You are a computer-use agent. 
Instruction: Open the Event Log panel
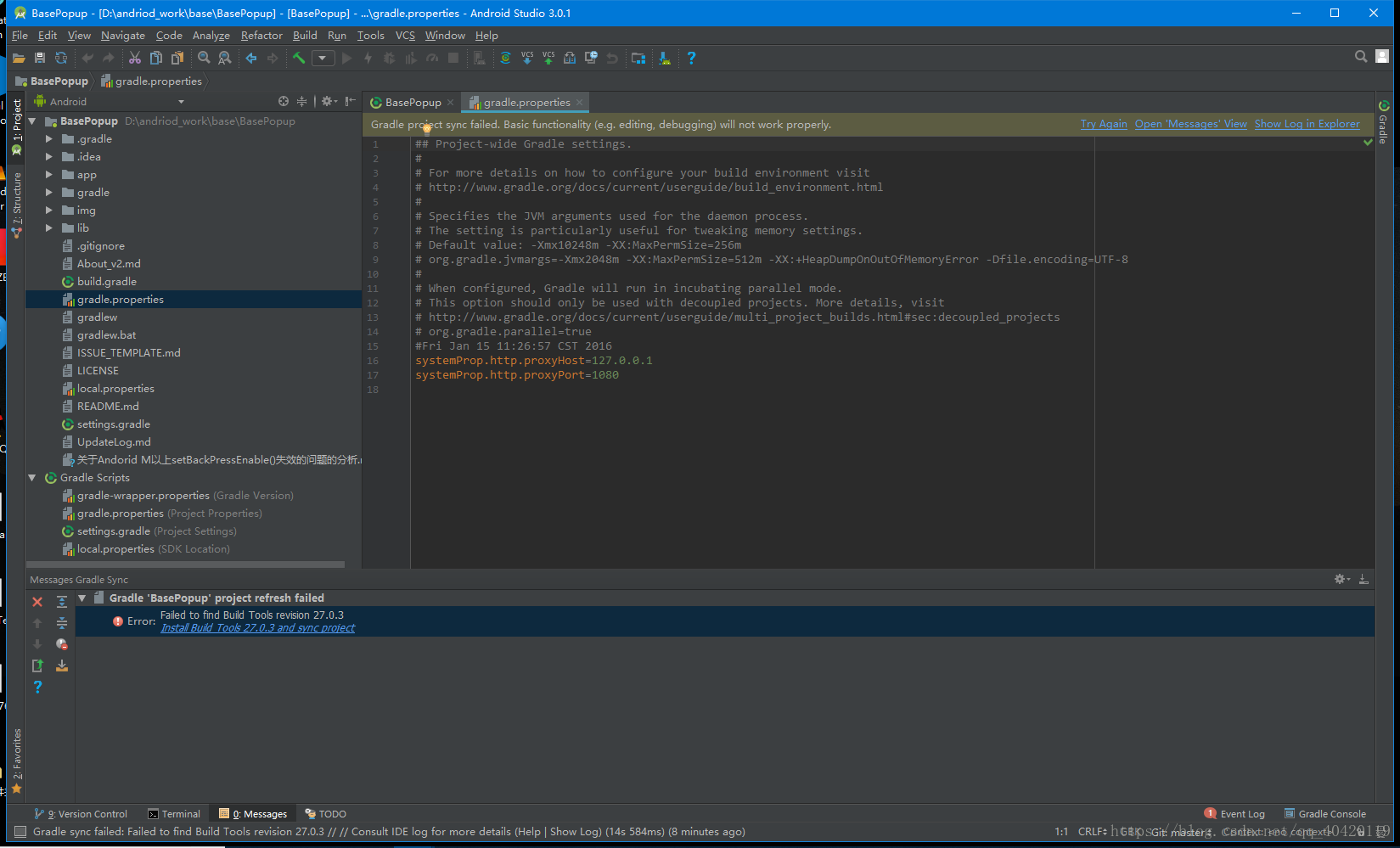1235,814
